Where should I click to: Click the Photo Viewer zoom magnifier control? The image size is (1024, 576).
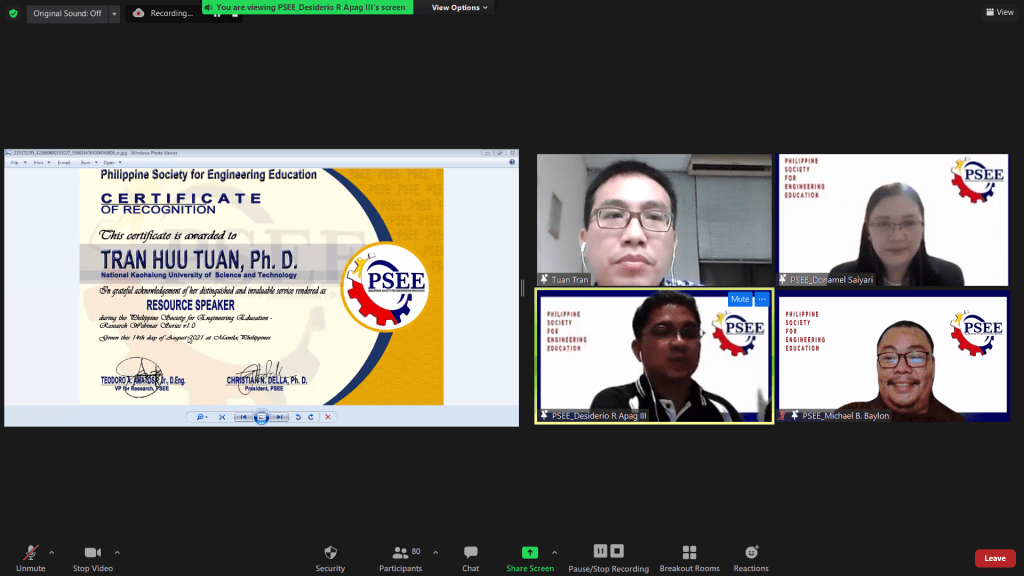pyautogui.click(x=201, y=416)
